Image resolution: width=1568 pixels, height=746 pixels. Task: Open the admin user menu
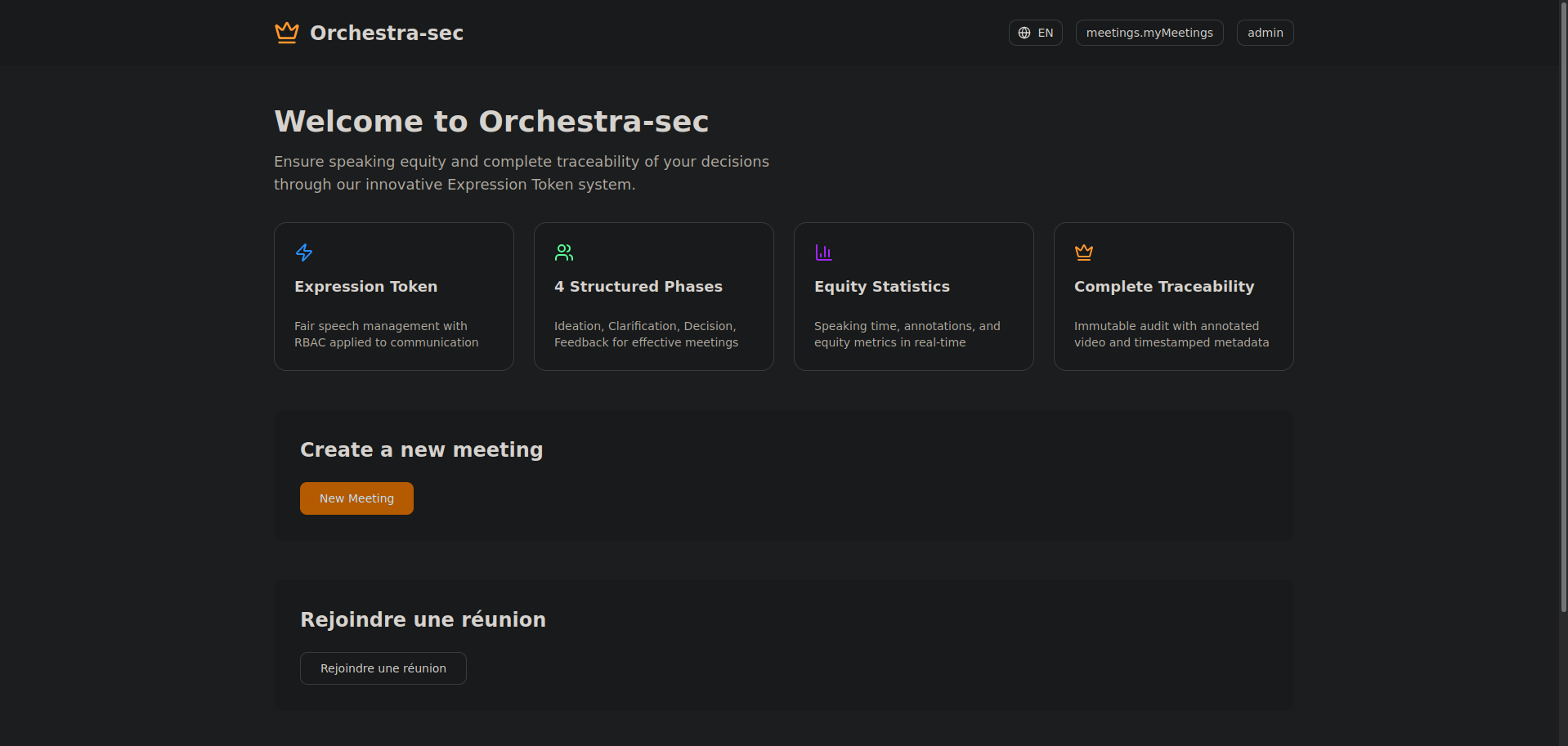point(1265,33)
